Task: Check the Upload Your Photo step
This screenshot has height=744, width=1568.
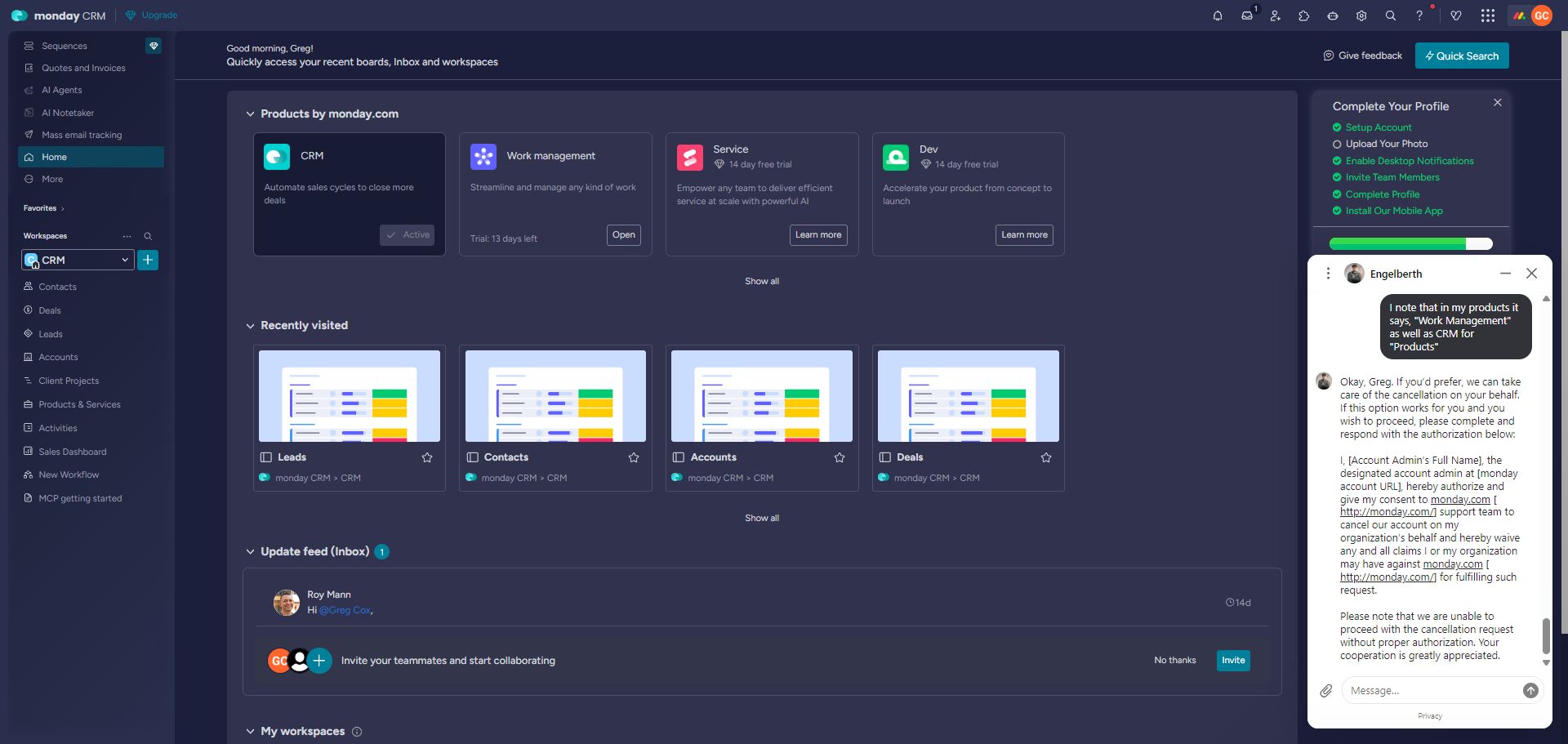Action: [x=1337, y=145]
